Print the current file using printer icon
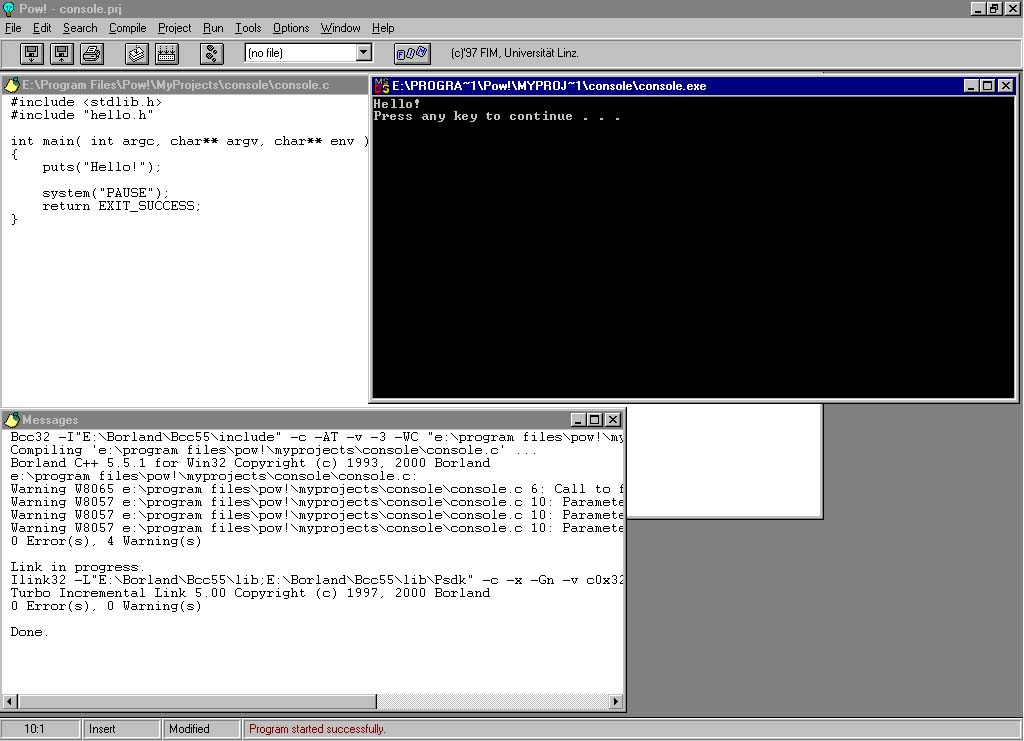1024x741 pixels. pos(92,53)
